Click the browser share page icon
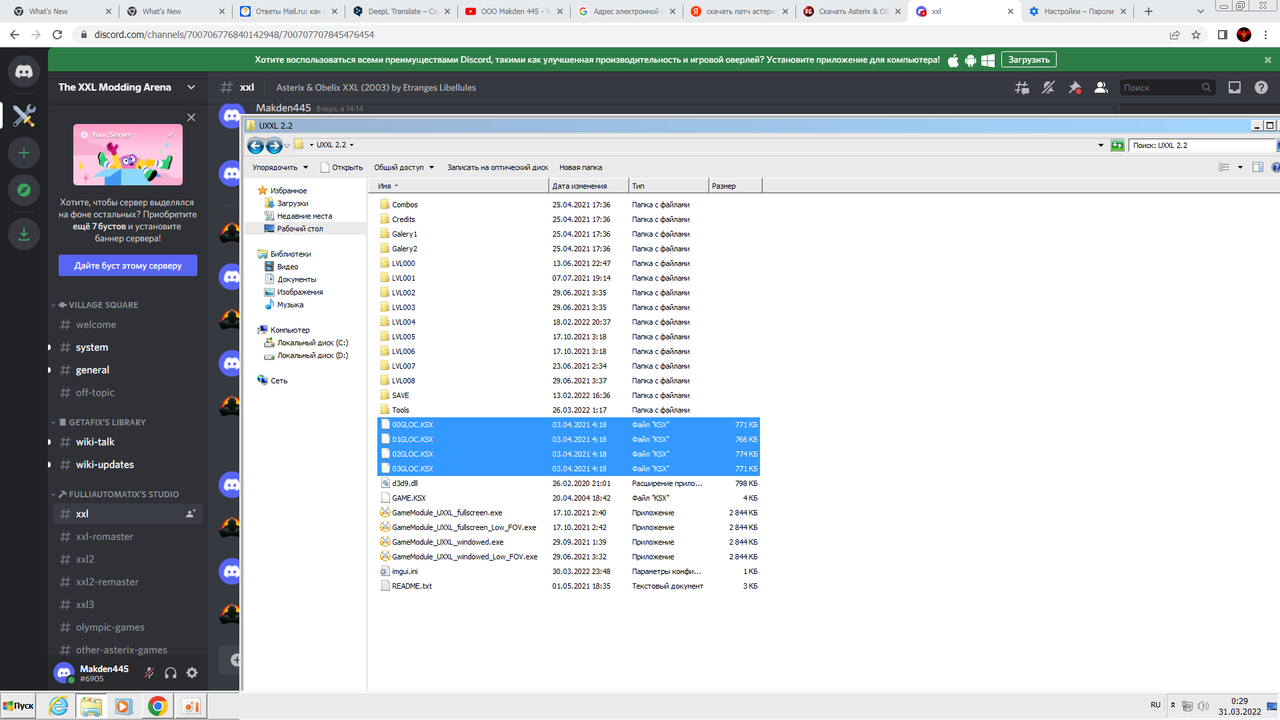 click(1175, 34)
